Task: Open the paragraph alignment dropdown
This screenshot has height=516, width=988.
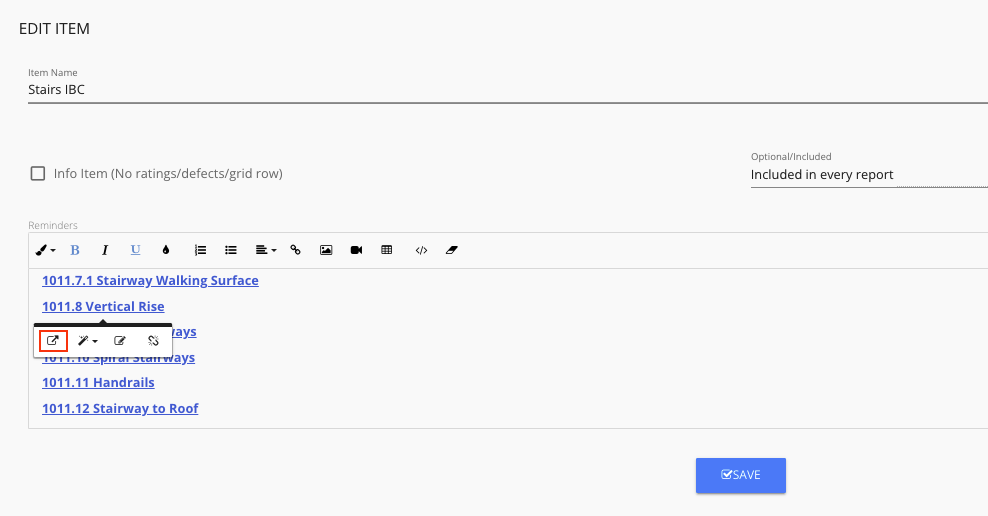Action: point(265,250)
